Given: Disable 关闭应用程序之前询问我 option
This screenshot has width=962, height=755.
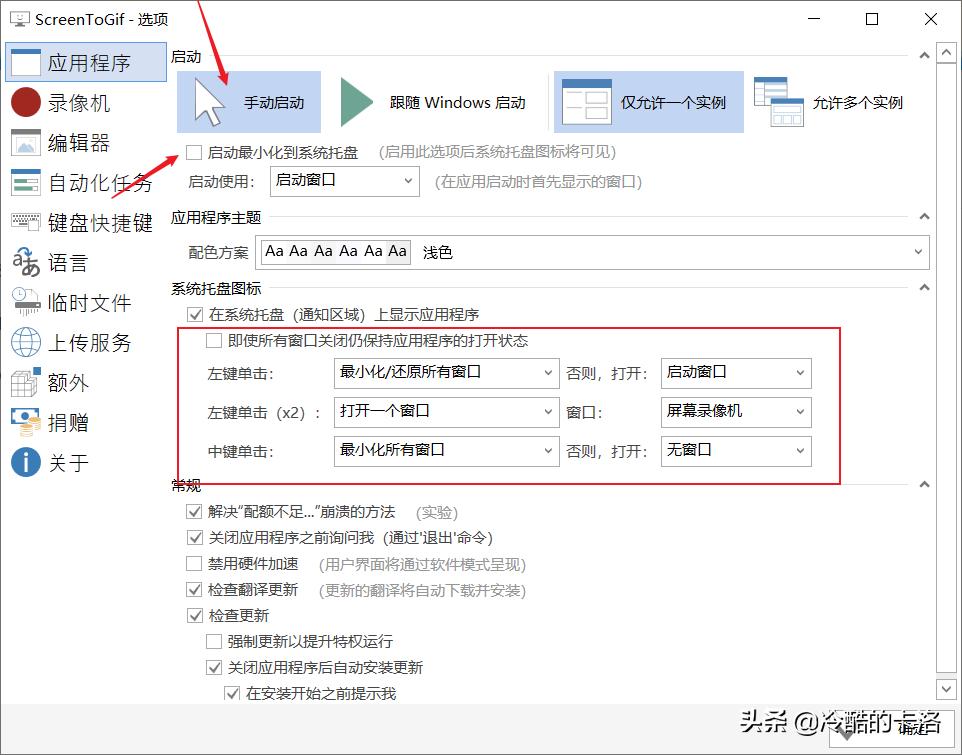Looking at the screenshot, I should point(195,537).
